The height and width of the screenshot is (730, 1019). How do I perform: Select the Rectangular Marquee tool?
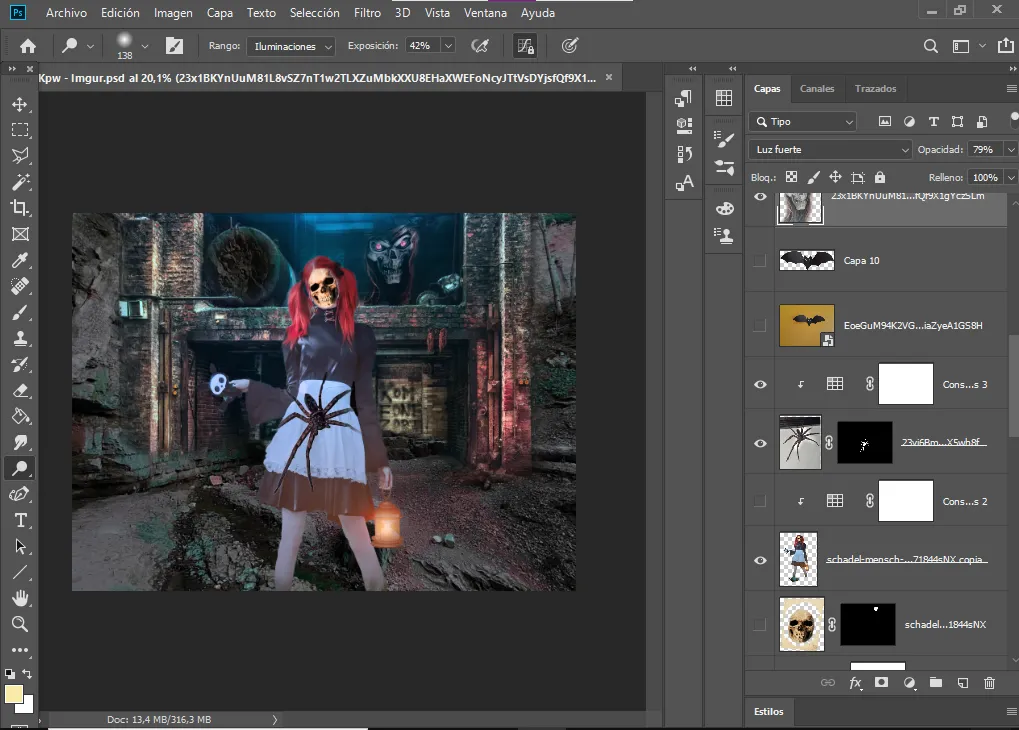(19, 130)
